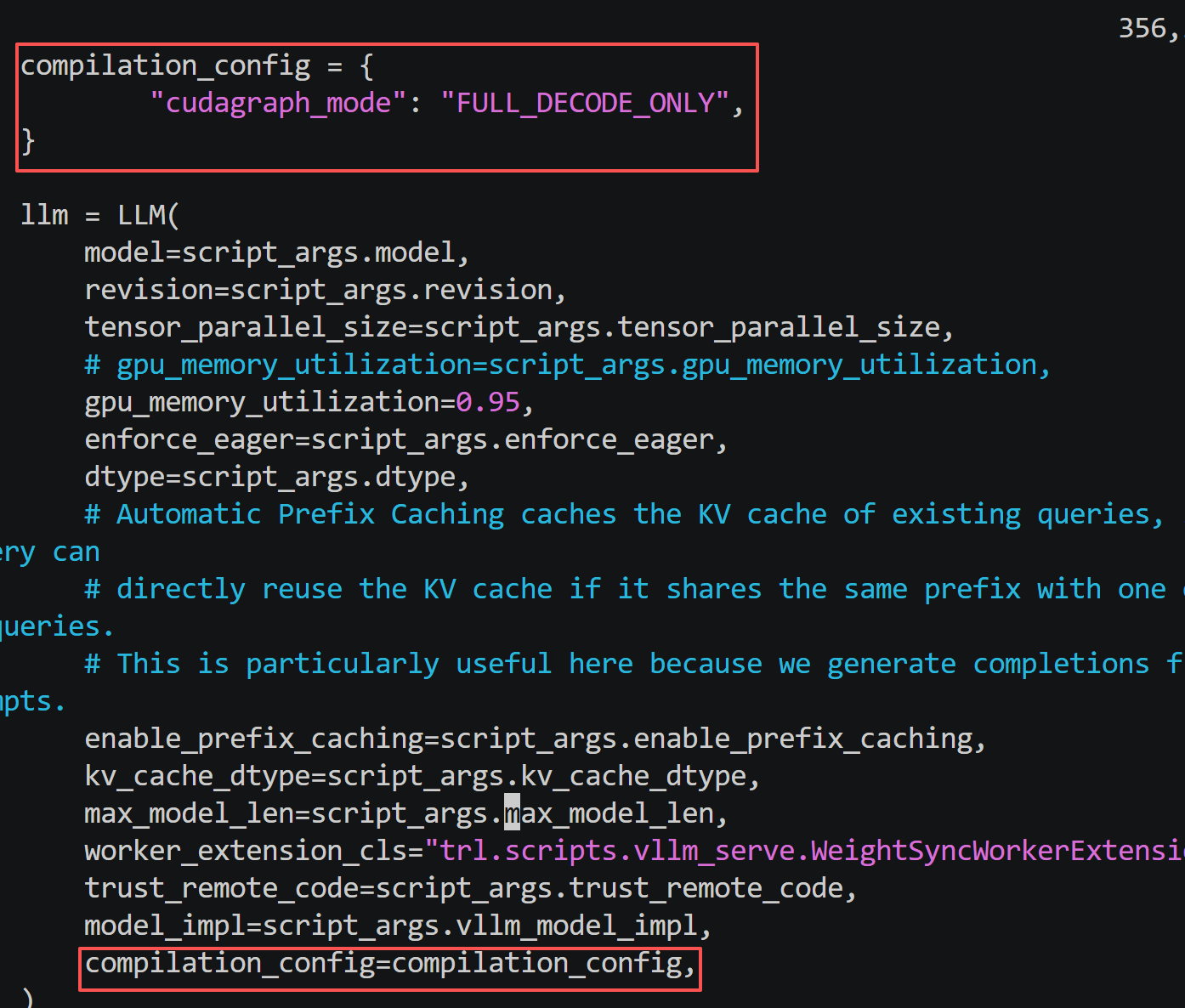Click the worker_extension_cls string value

click(804, 851)
